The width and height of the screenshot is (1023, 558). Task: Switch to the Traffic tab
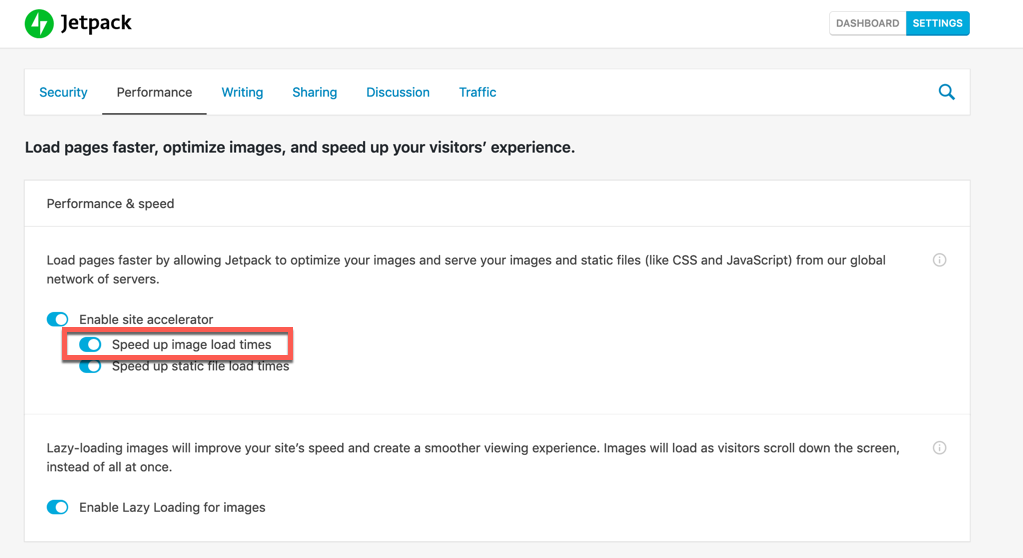(x=477, y=92)
